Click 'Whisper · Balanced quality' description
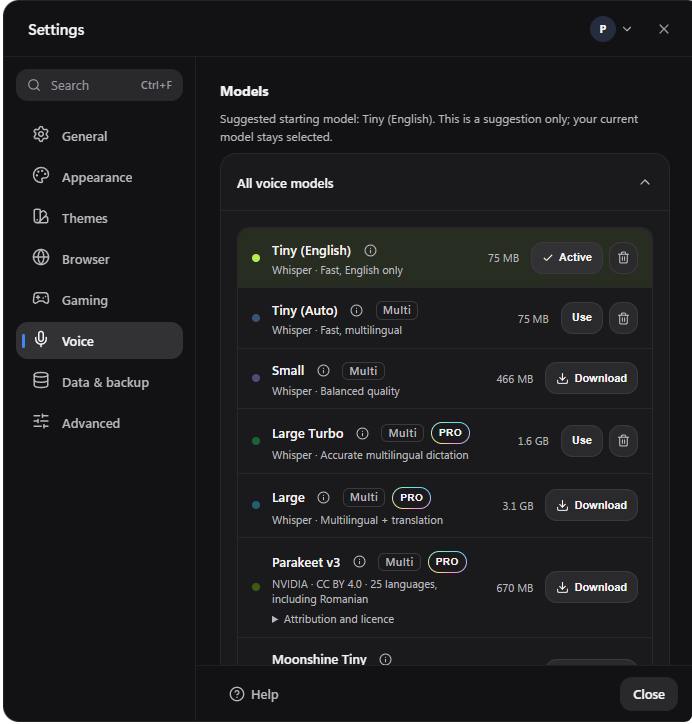This screenshot has height=724, width=692. 336,391
